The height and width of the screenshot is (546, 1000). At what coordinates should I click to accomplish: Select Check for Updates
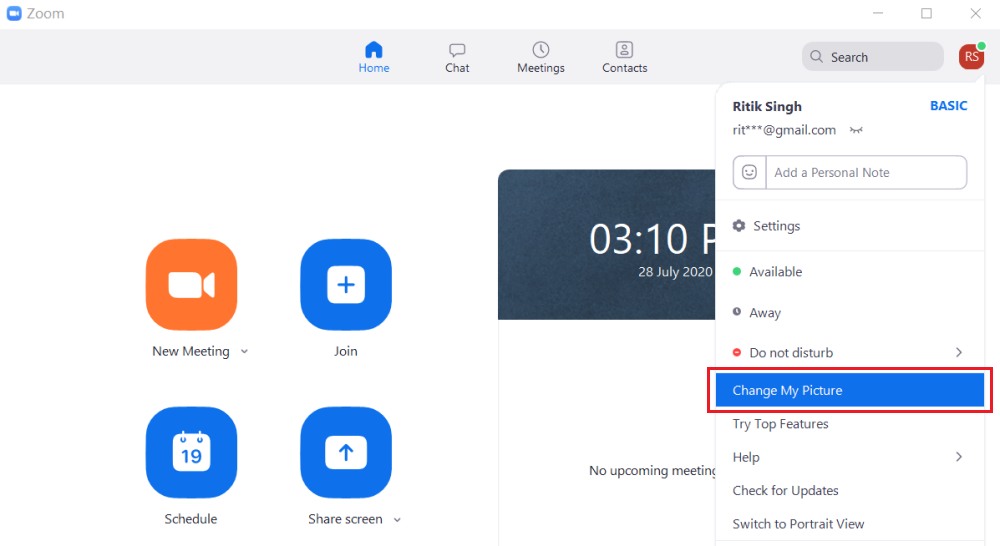[x=849, y=491]
